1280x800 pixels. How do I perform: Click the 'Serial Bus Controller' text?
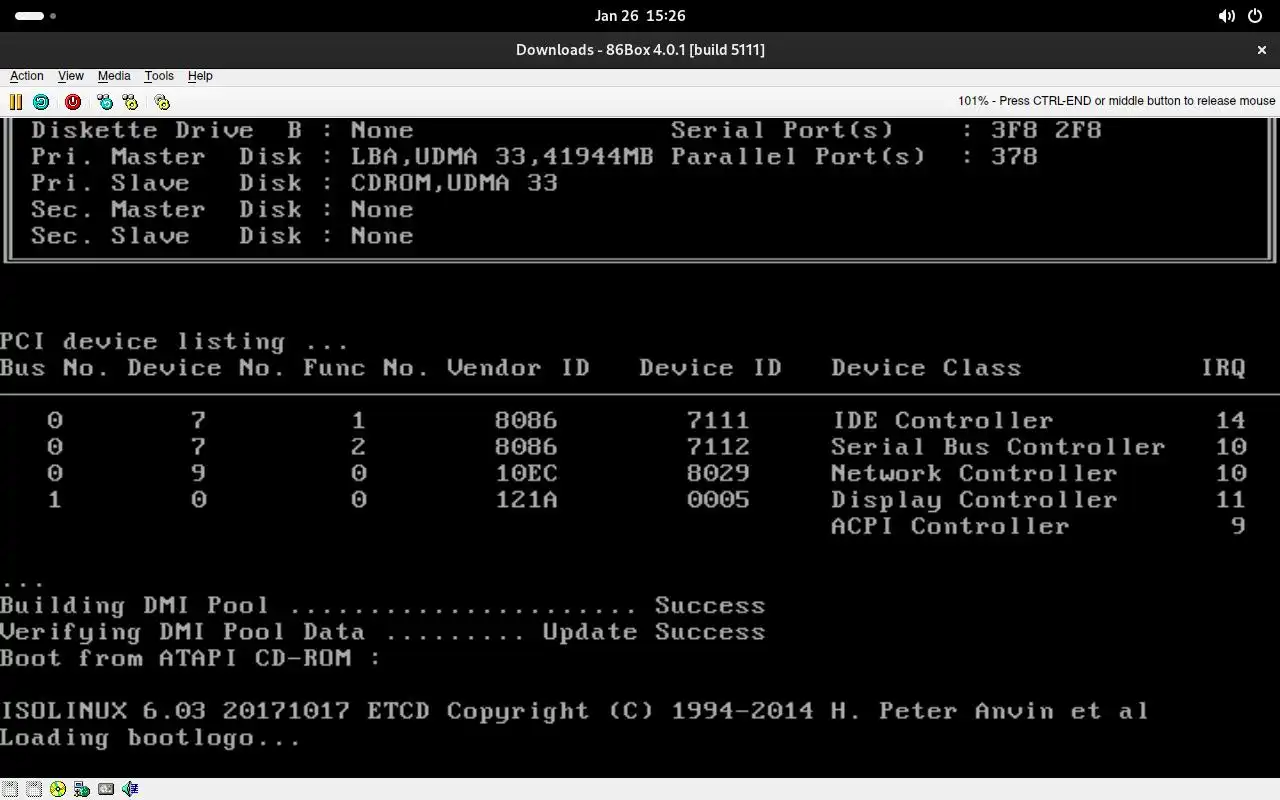click(998, 448)
